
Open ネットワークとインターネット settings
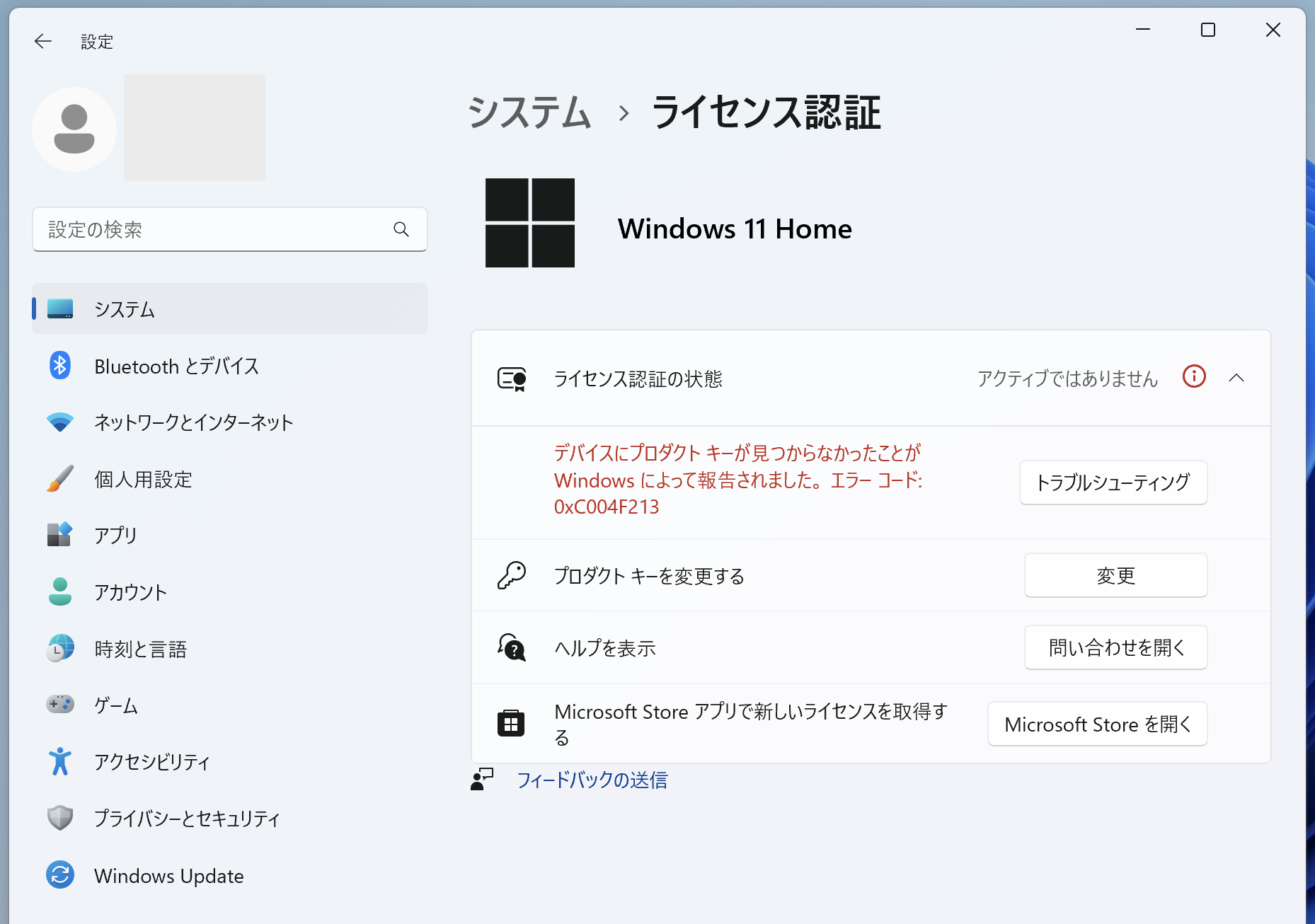(x=230, y=422)
